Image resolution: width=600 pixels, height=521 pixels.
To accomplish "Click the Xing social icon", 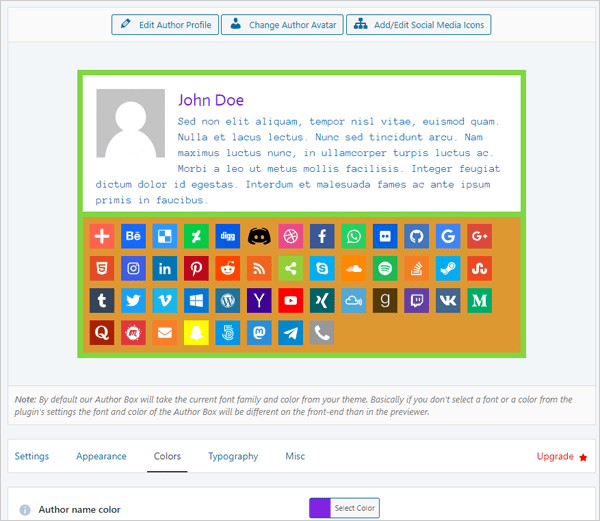I will (322, 301).
